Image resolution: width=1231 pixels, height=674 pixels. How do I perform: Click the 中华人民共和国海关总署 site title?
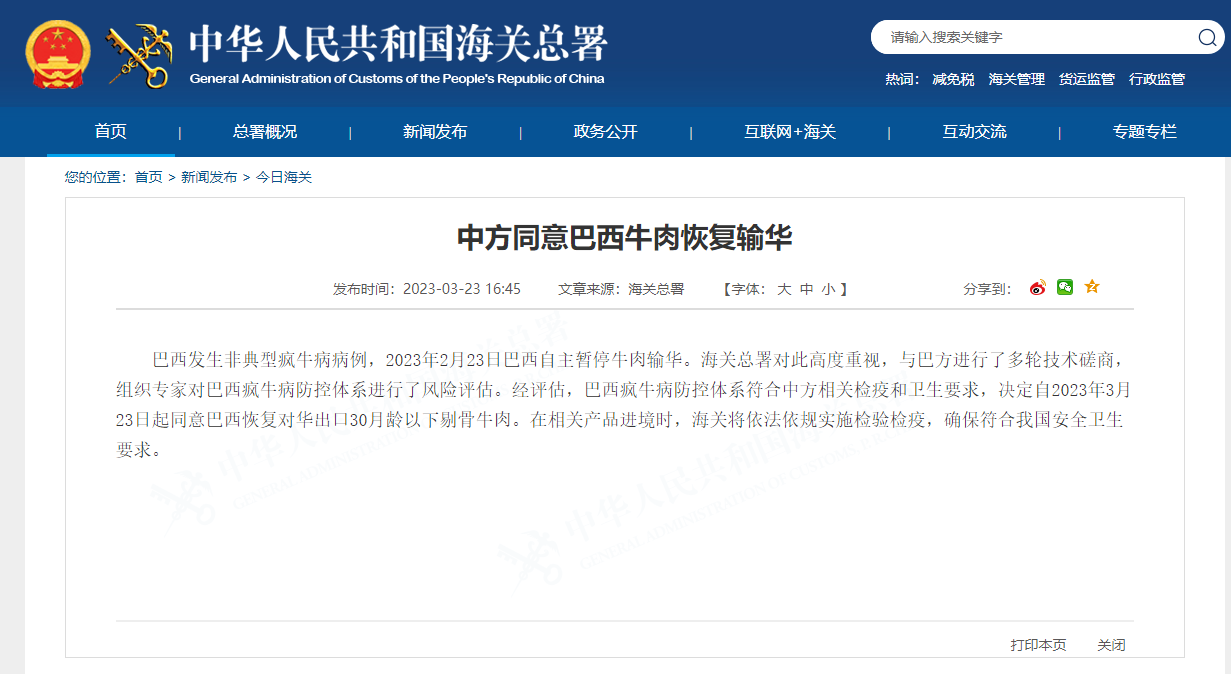(398, 43)
